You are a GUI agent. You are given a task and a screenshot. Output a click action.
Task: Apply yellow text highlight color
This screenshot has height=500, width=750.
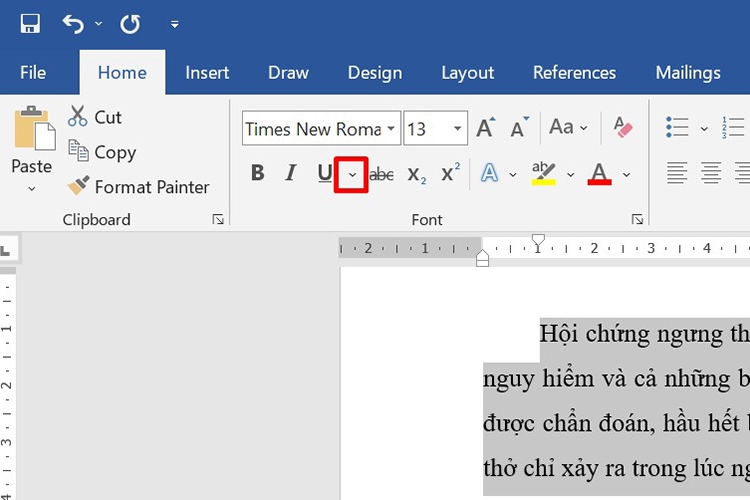543,173
